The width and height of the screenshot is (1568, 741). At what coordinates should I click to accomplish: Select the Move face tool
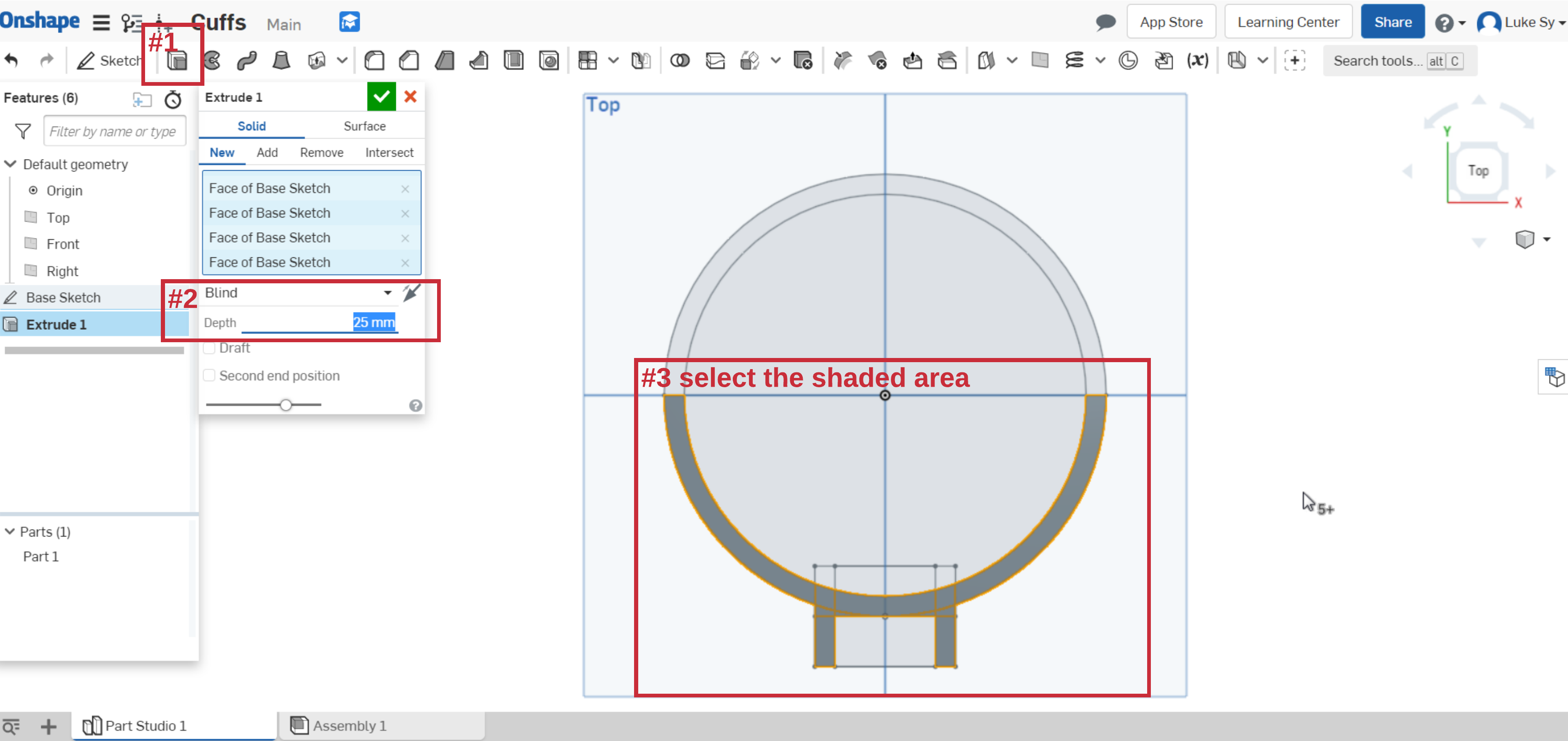coord(913,60)
